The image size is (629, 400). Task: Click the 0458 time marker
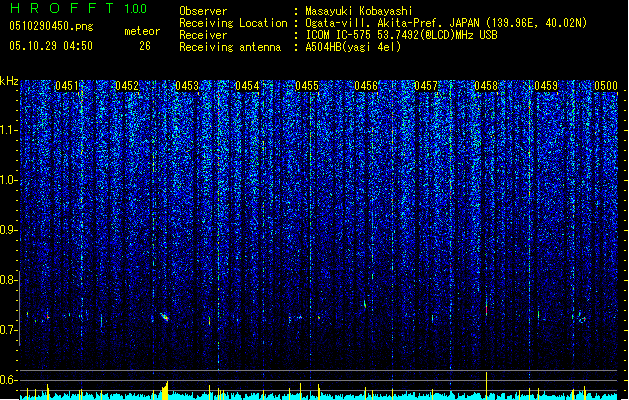tap(486, 86)
